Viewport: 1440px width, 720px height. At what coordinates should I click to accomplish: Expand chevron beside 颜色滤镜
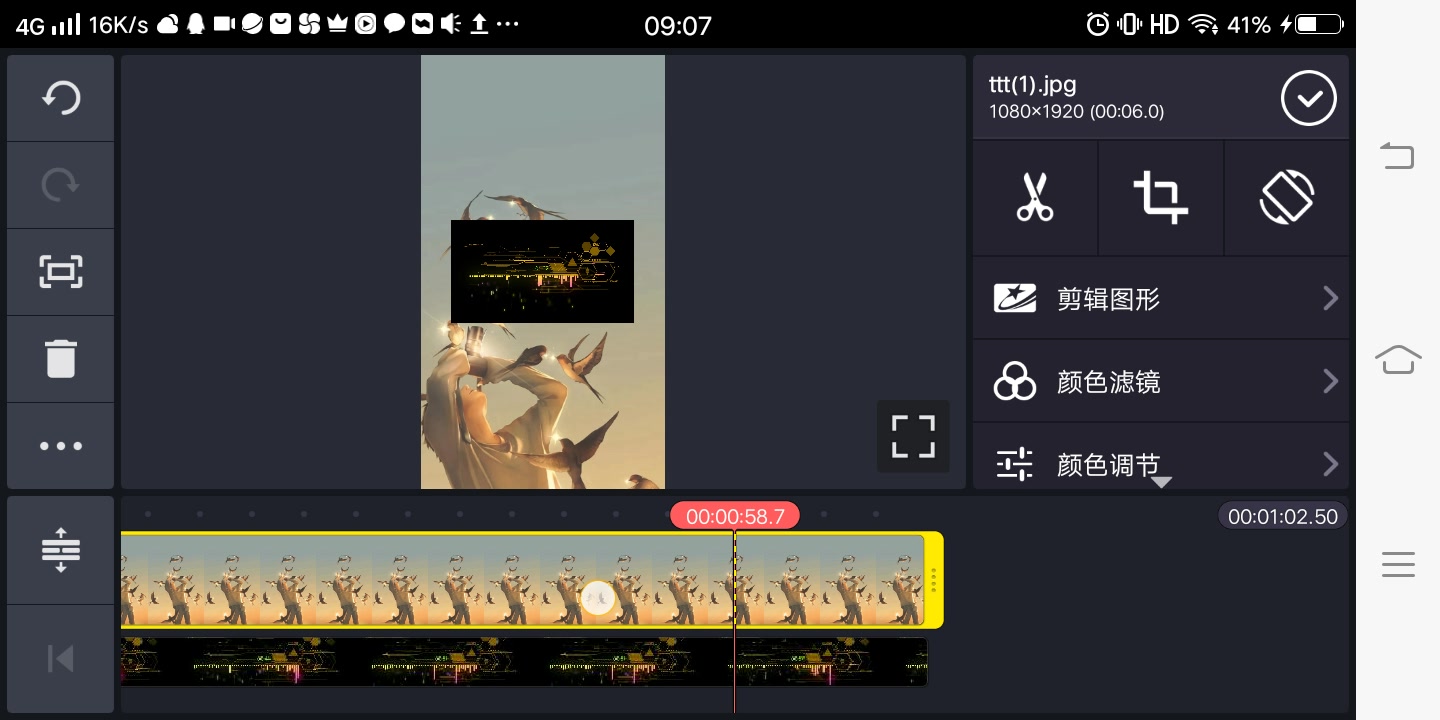[x=1330, y=381]
